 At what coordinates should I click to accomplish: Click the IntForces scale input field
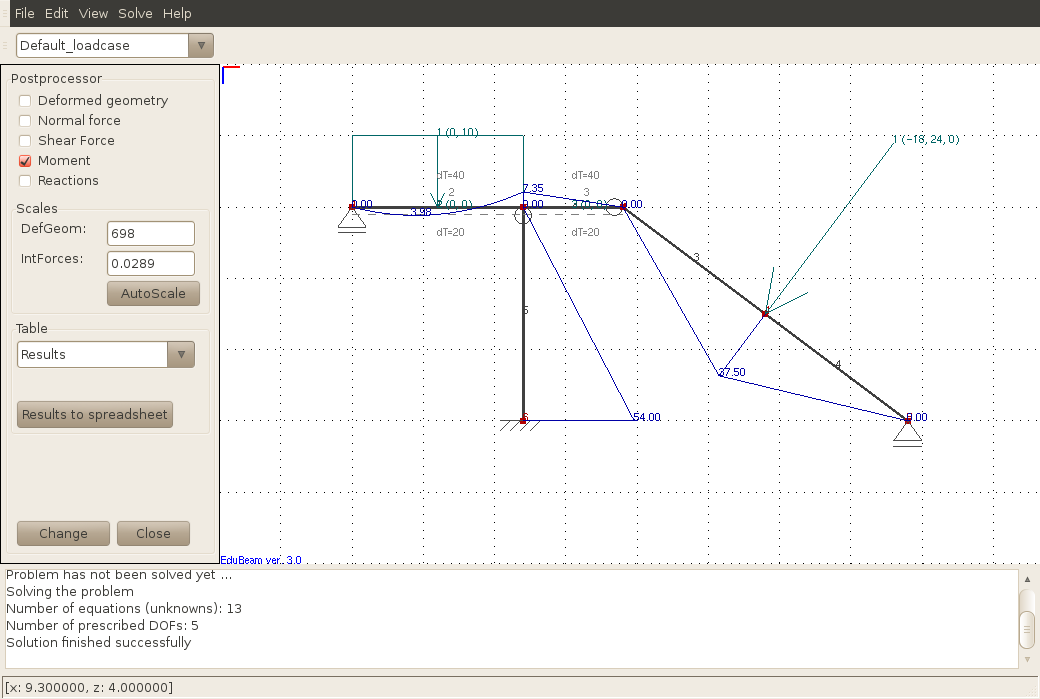pyautogui.click(x=150, y=263)
